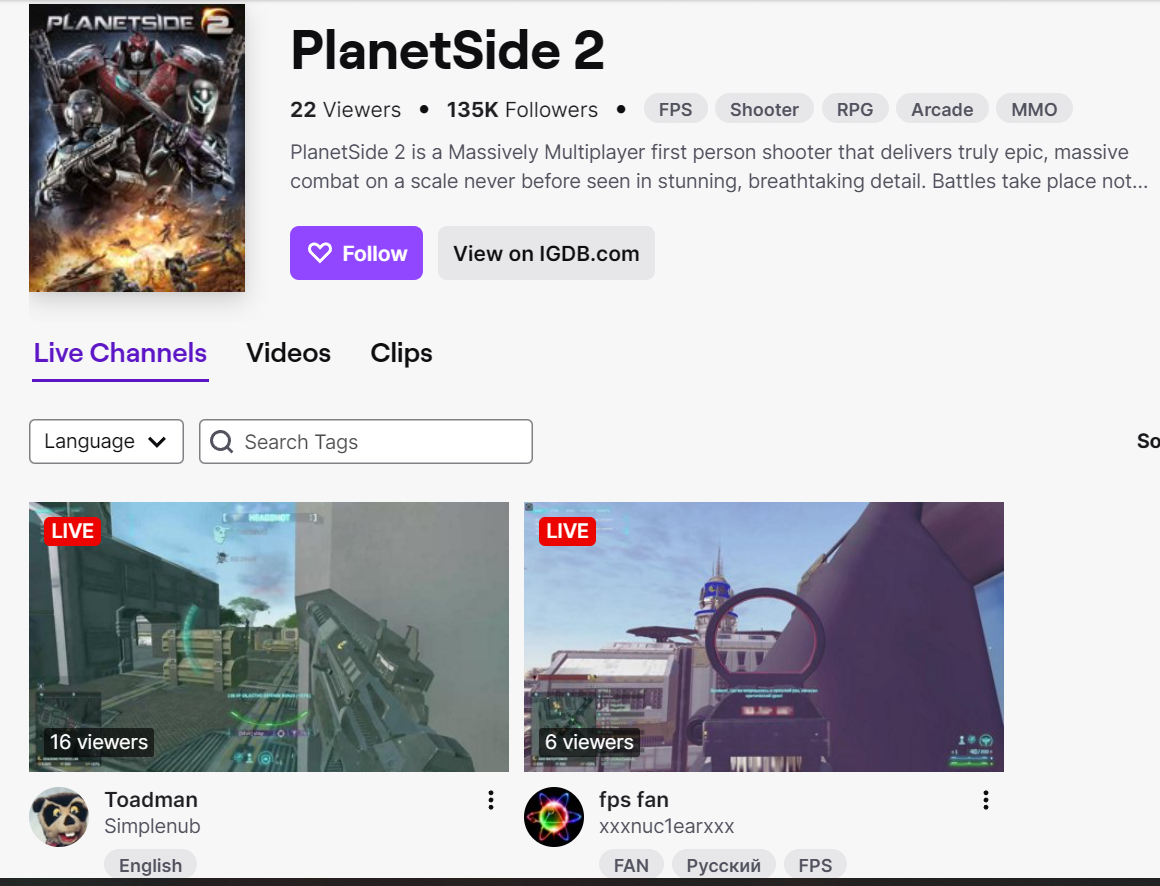
Task: Open more options menu for fps fan stream
Action: point(985,799)
